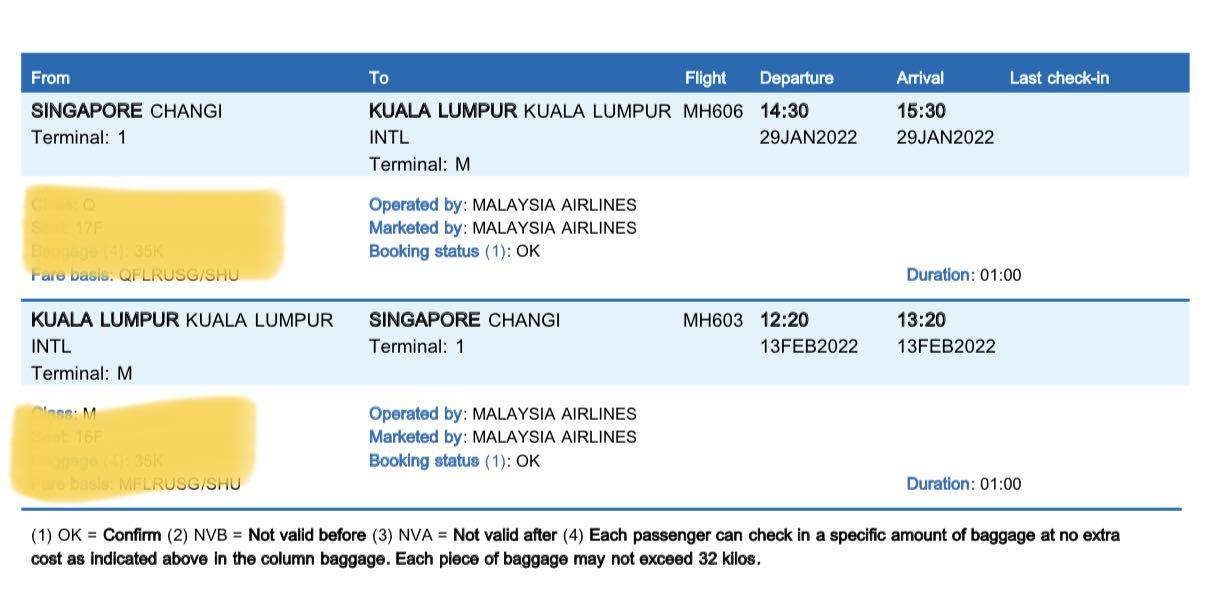This screenshot has width=1208, height=604.
Task: Select the "Flight" column header
Action: pos(705,78)
